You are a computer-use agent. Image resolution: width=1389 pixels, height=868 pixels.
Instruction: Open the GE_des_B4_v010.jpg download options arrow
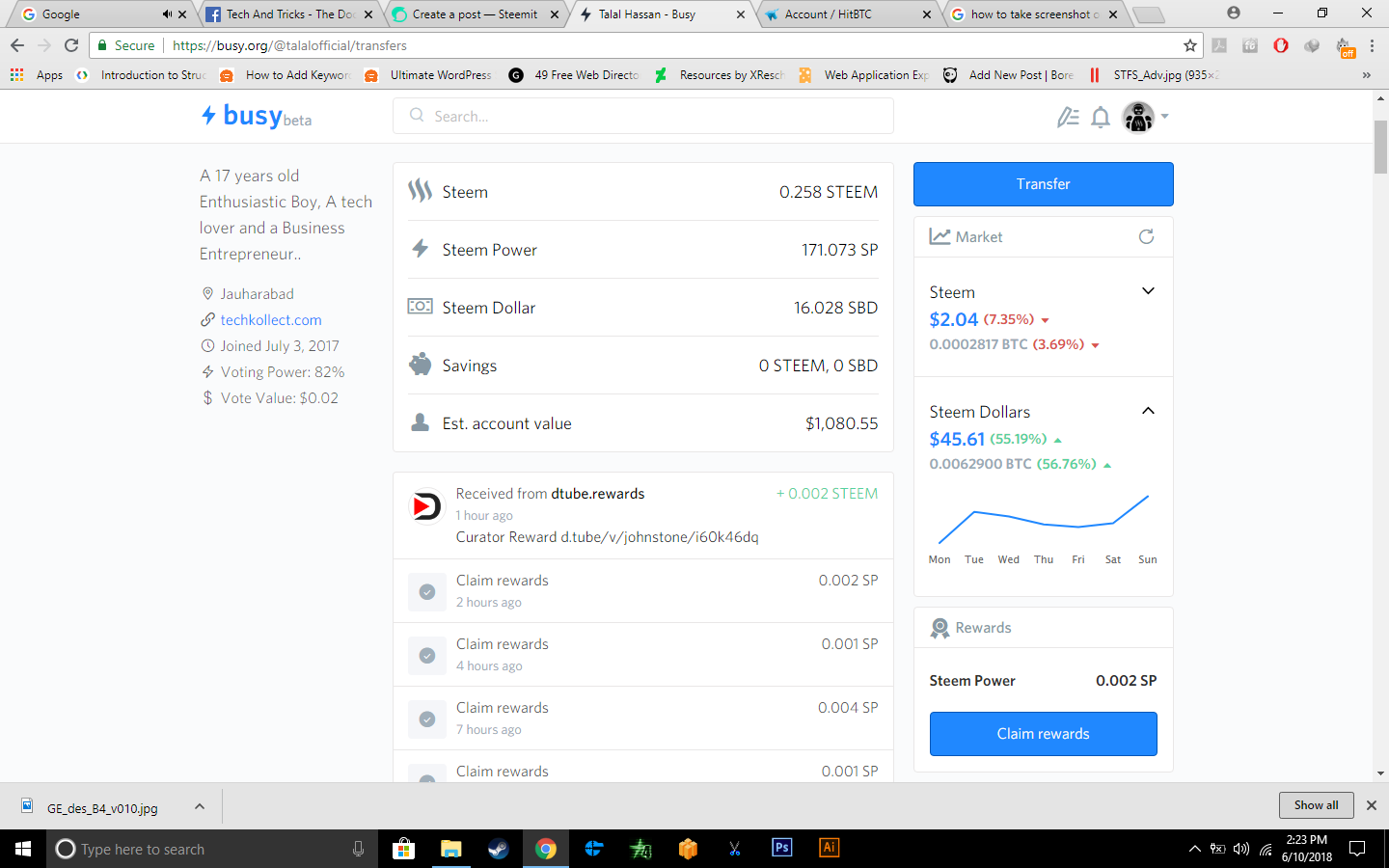pyautogui.click(x=199, y=806)
